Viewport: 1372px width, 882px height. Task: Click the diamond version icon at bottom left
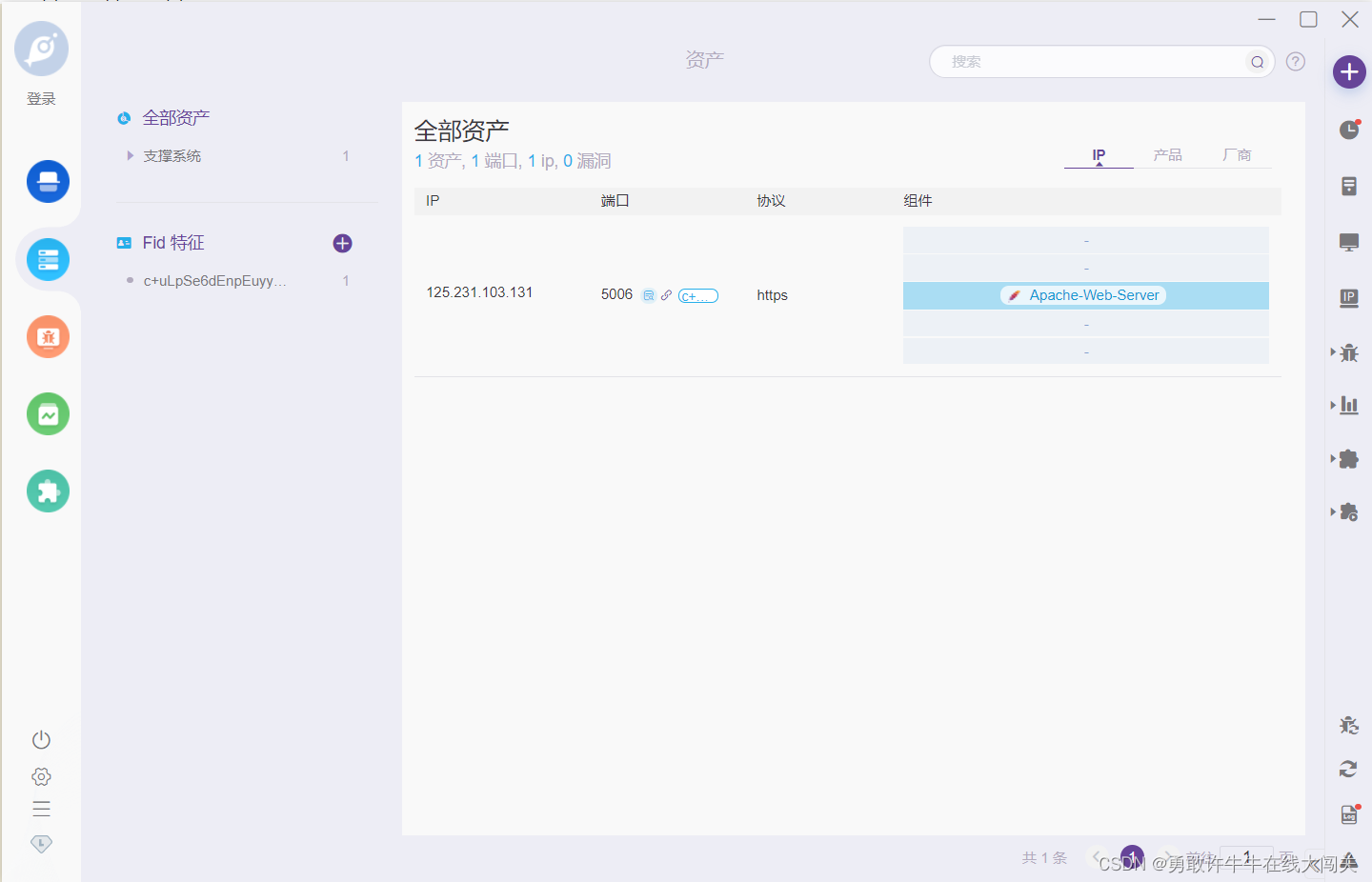tap(41, 844)
